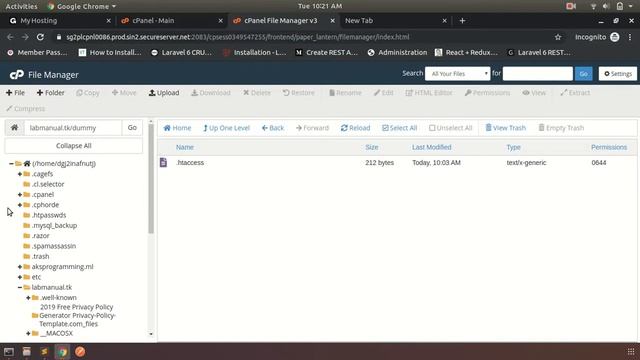The width and height of the screenshot is (640, 360).
Task: Open the All Your Files search dropdown
Action: [458, 74]
